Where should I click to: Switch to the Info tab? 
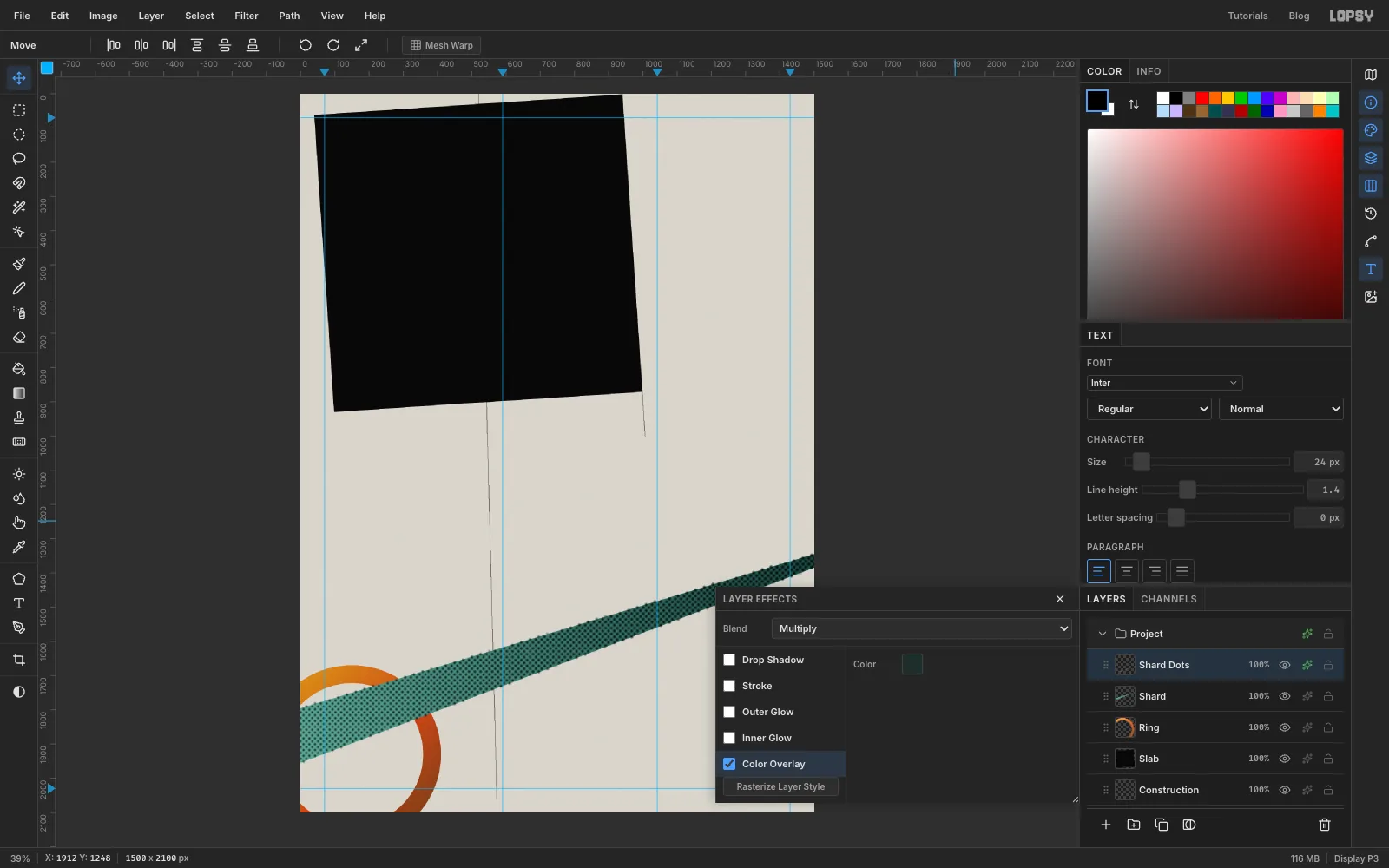click(1149, 71)
